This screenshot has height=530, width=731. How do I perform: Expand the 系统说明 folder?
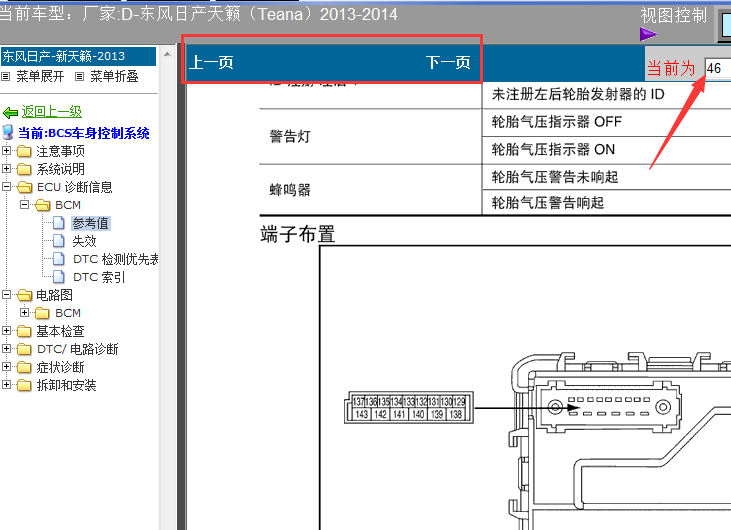[x=7, y=168]
